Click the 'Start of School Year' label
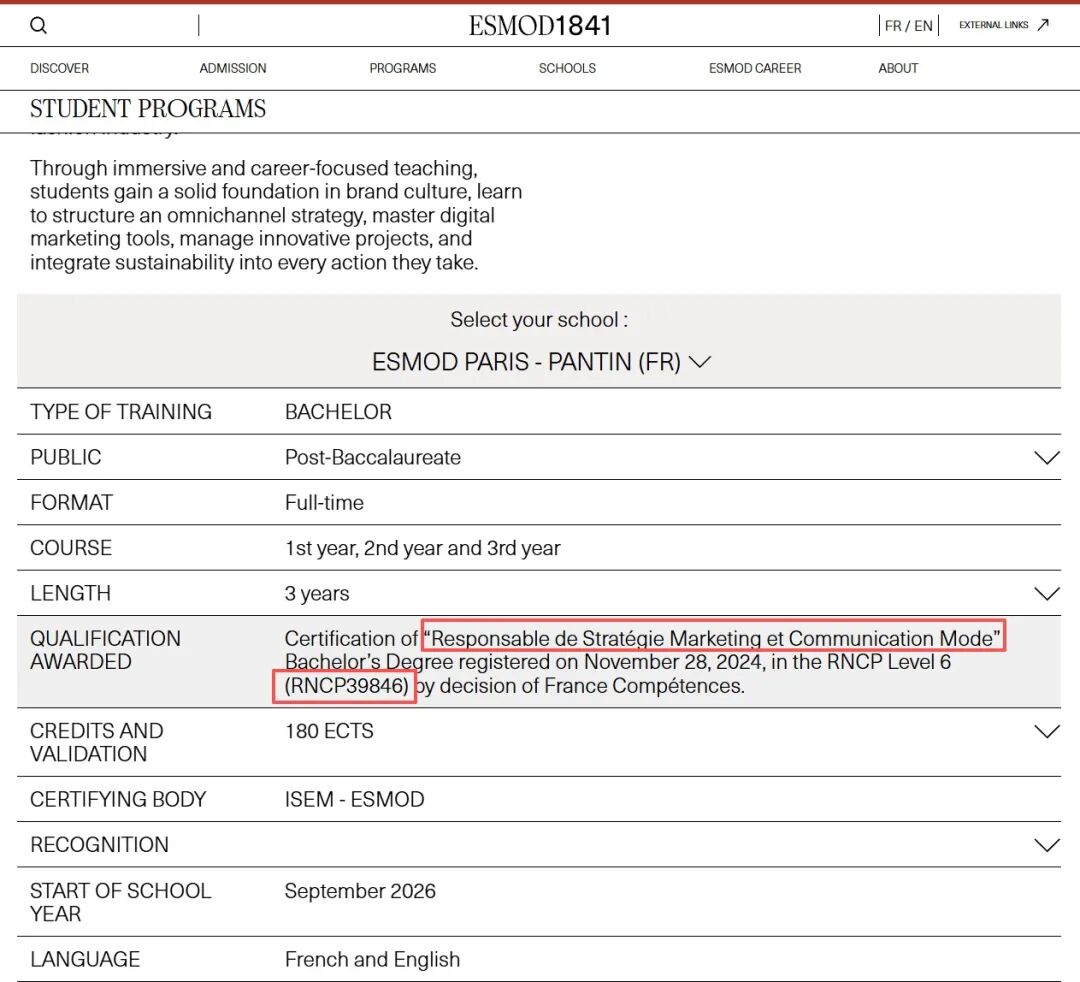 point(121,902)
